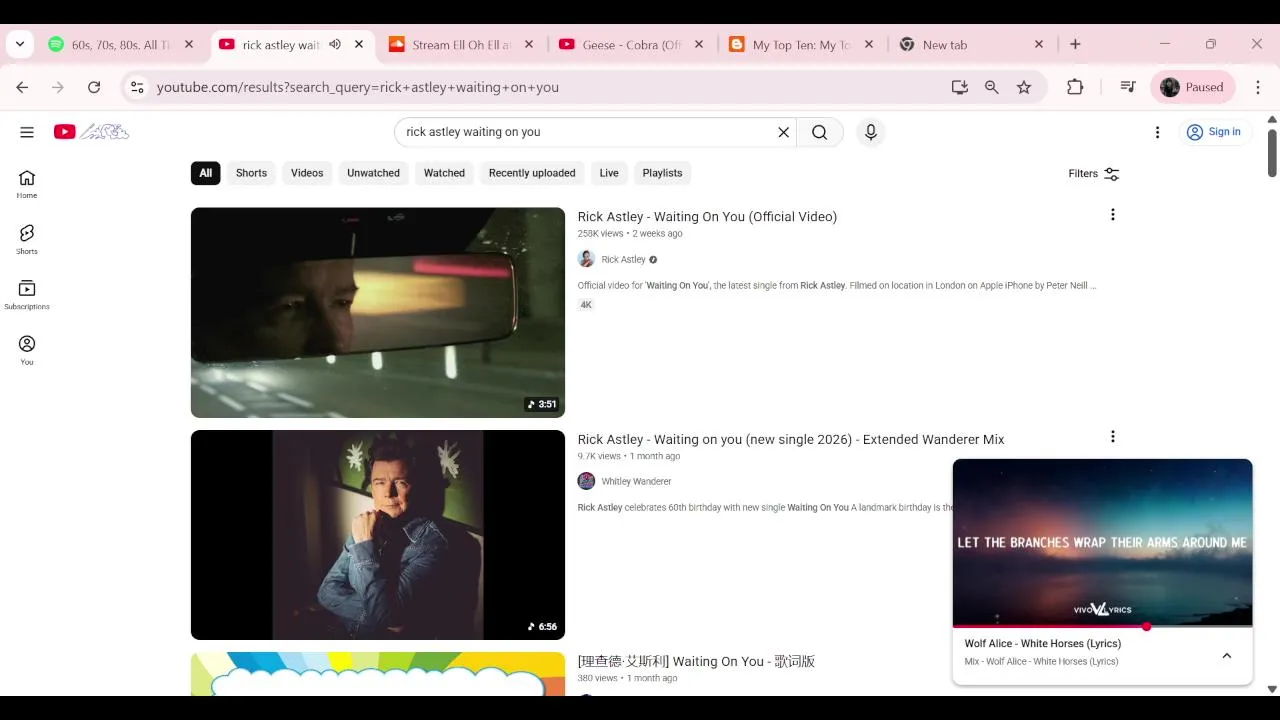
Task: Click the YouTube logo
Action: coord(91,132)
